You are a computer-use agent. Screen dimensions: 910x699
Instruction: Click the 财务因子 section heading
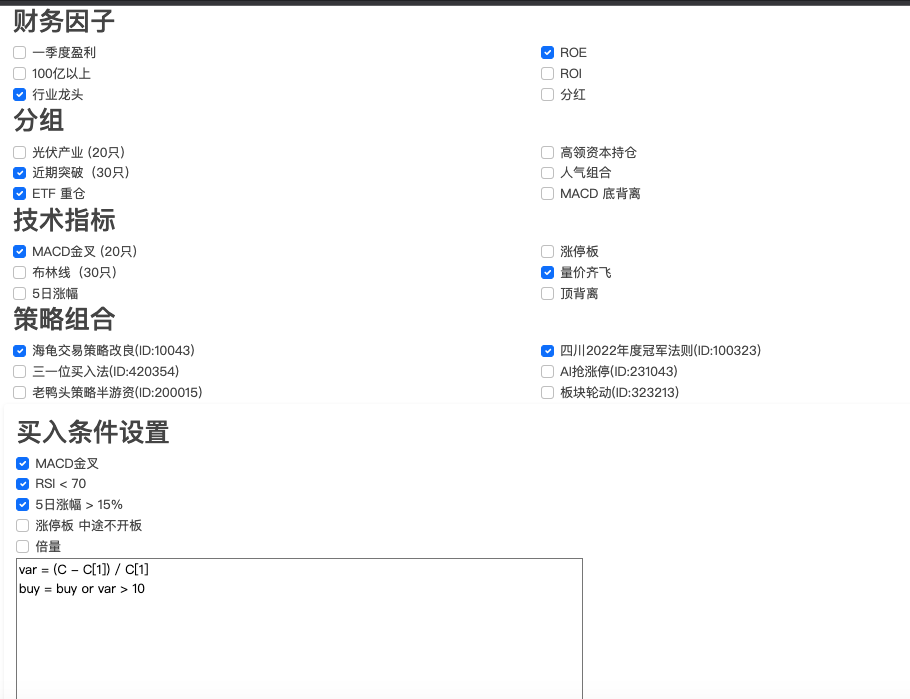click(x=64, y=21)
